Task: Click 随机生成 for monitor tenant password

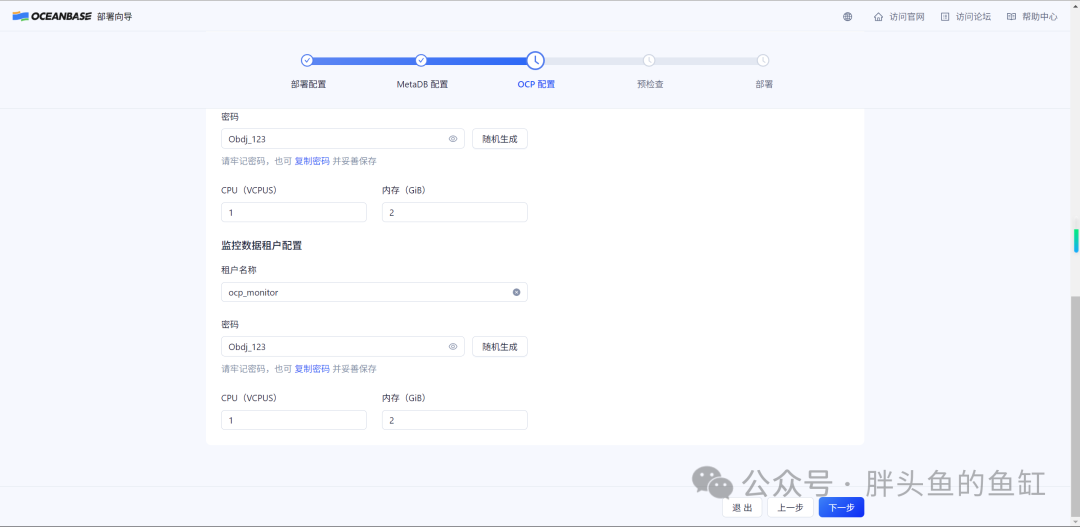Action: click(500, 347)
